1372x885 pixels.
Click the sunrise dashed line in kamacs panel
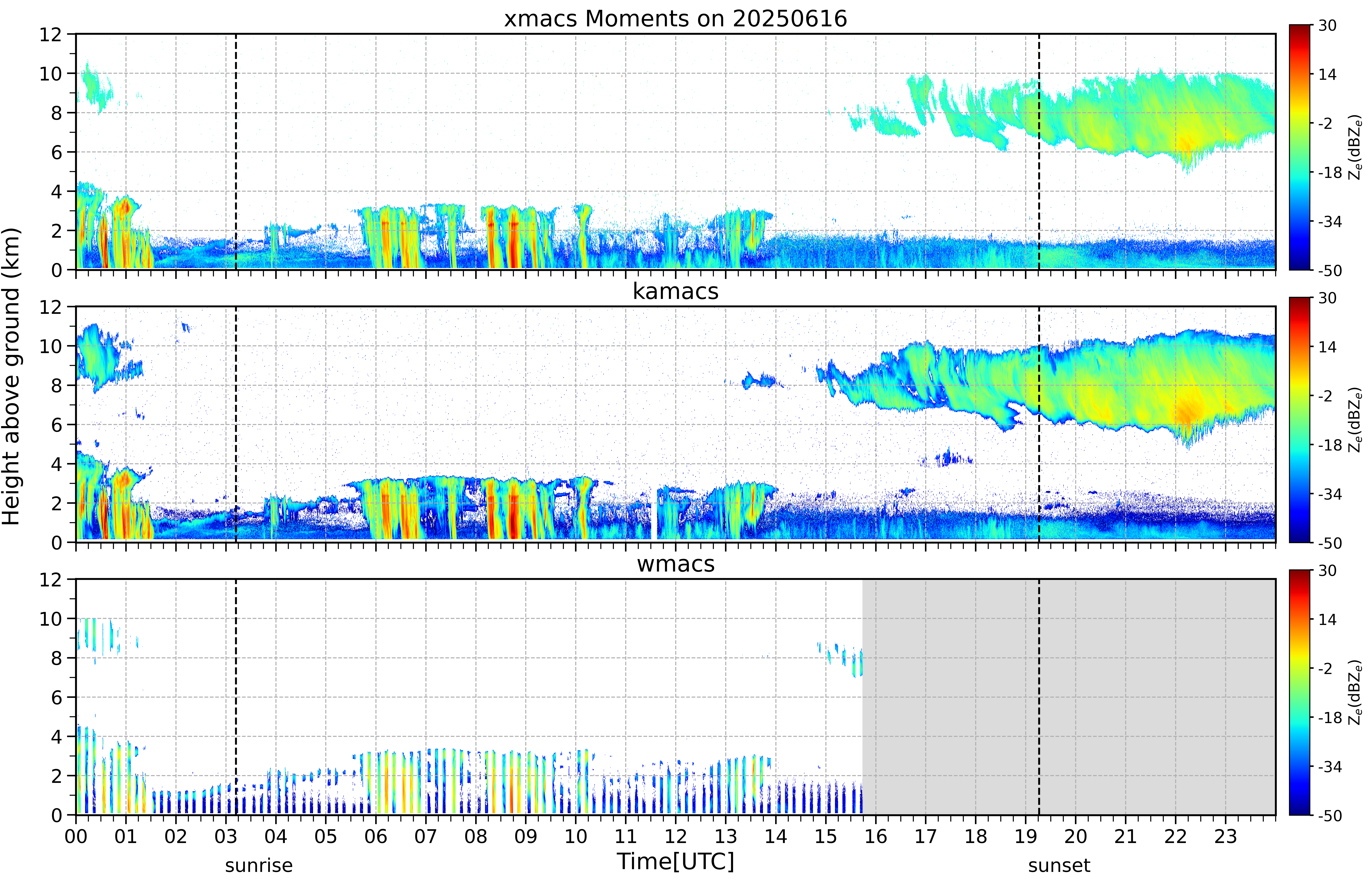point(236,424)
